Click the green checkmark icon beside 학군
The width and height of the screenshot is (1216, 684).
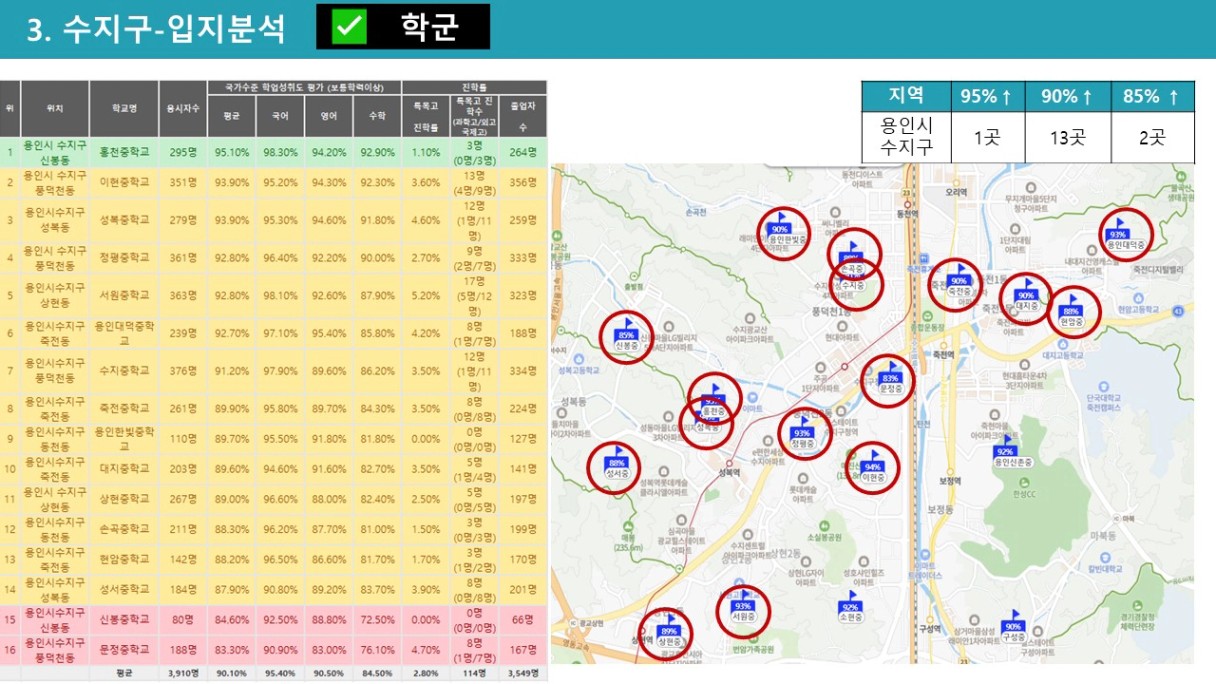click(350, 27)
